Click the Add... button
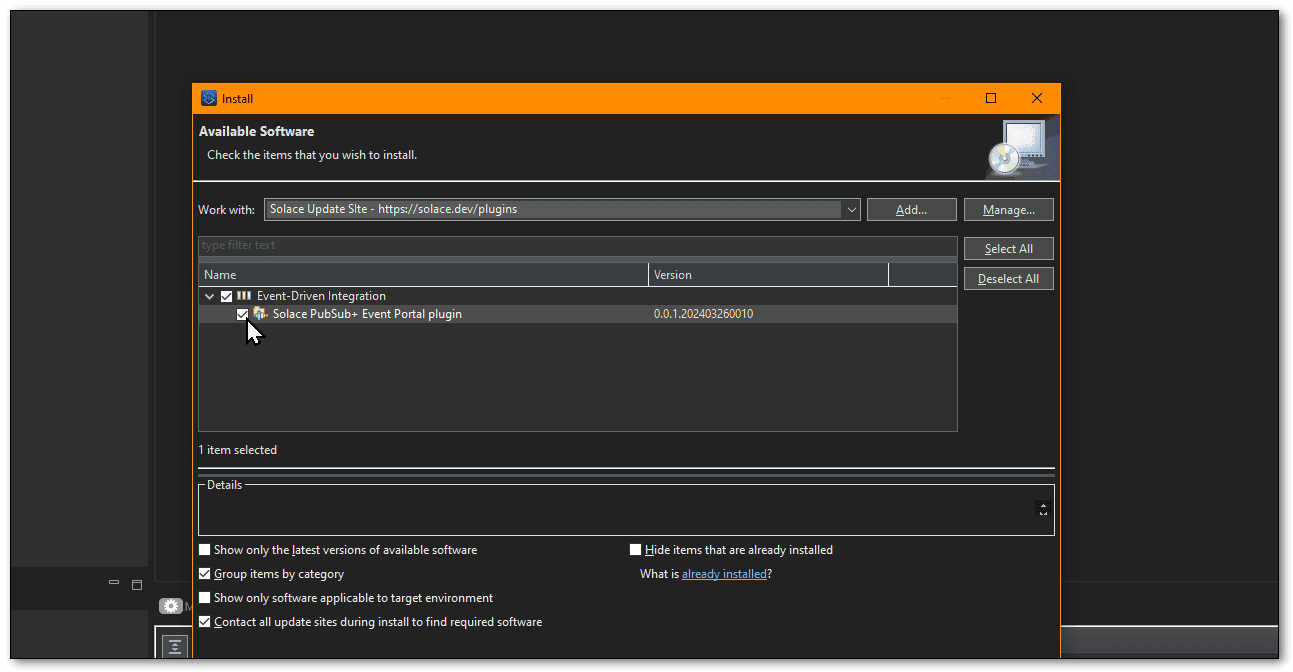Viewport: 1293px width, 672px height. coord(911,210)
